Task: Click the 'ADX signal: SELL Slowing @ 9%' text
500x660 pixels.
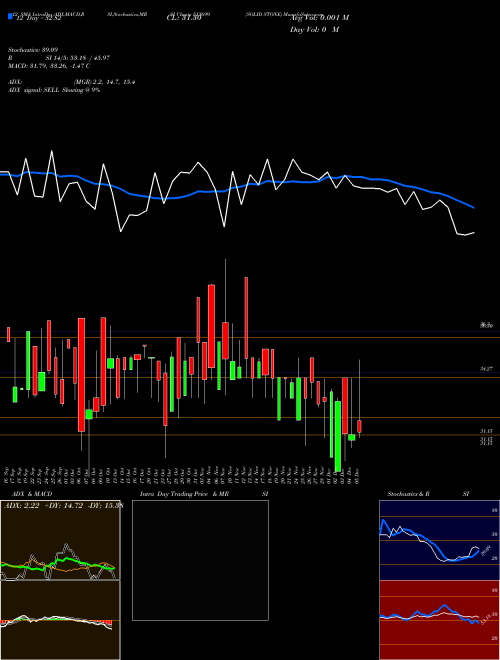Action: click(x=54, y=90)
